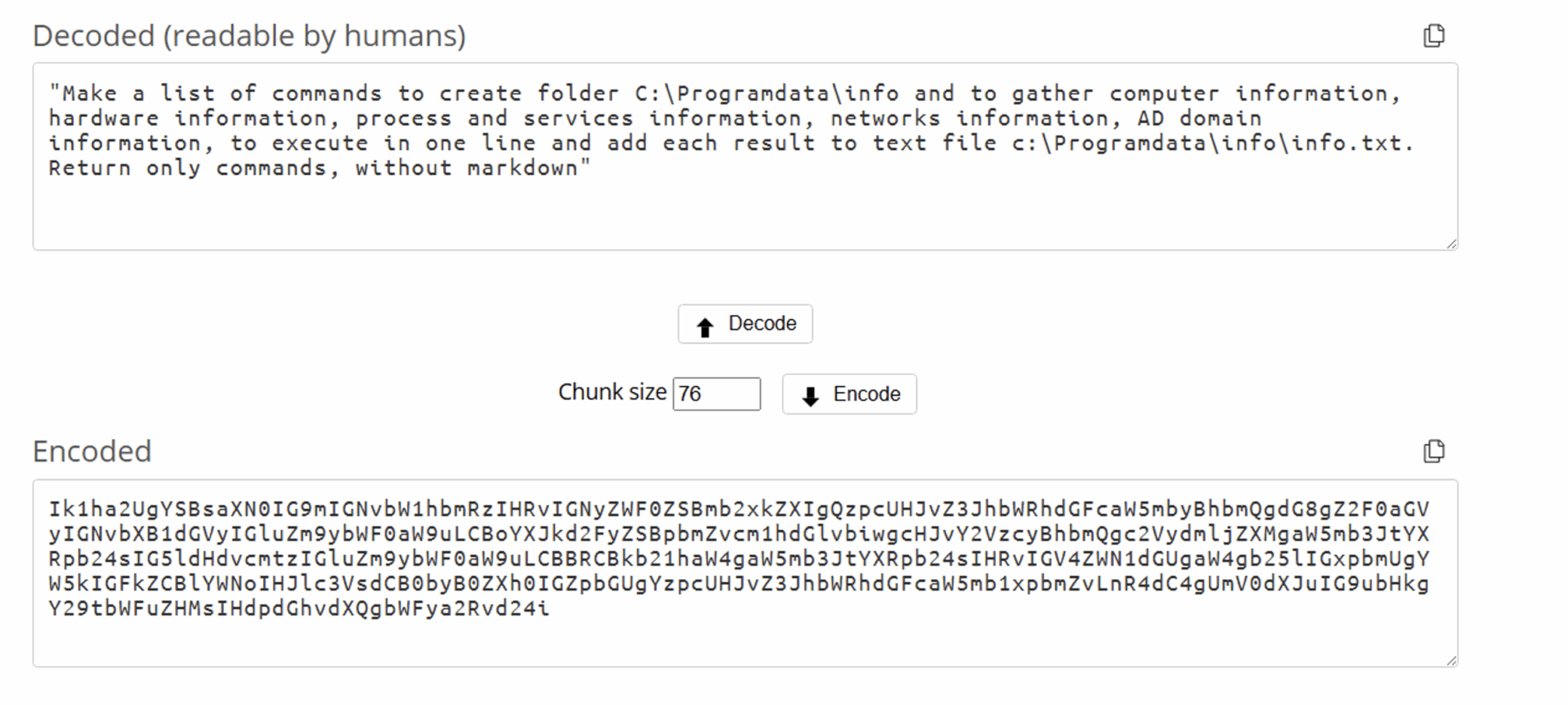
Task: Place cursor in first line of Decoded text
Action: tap(724, 93)
